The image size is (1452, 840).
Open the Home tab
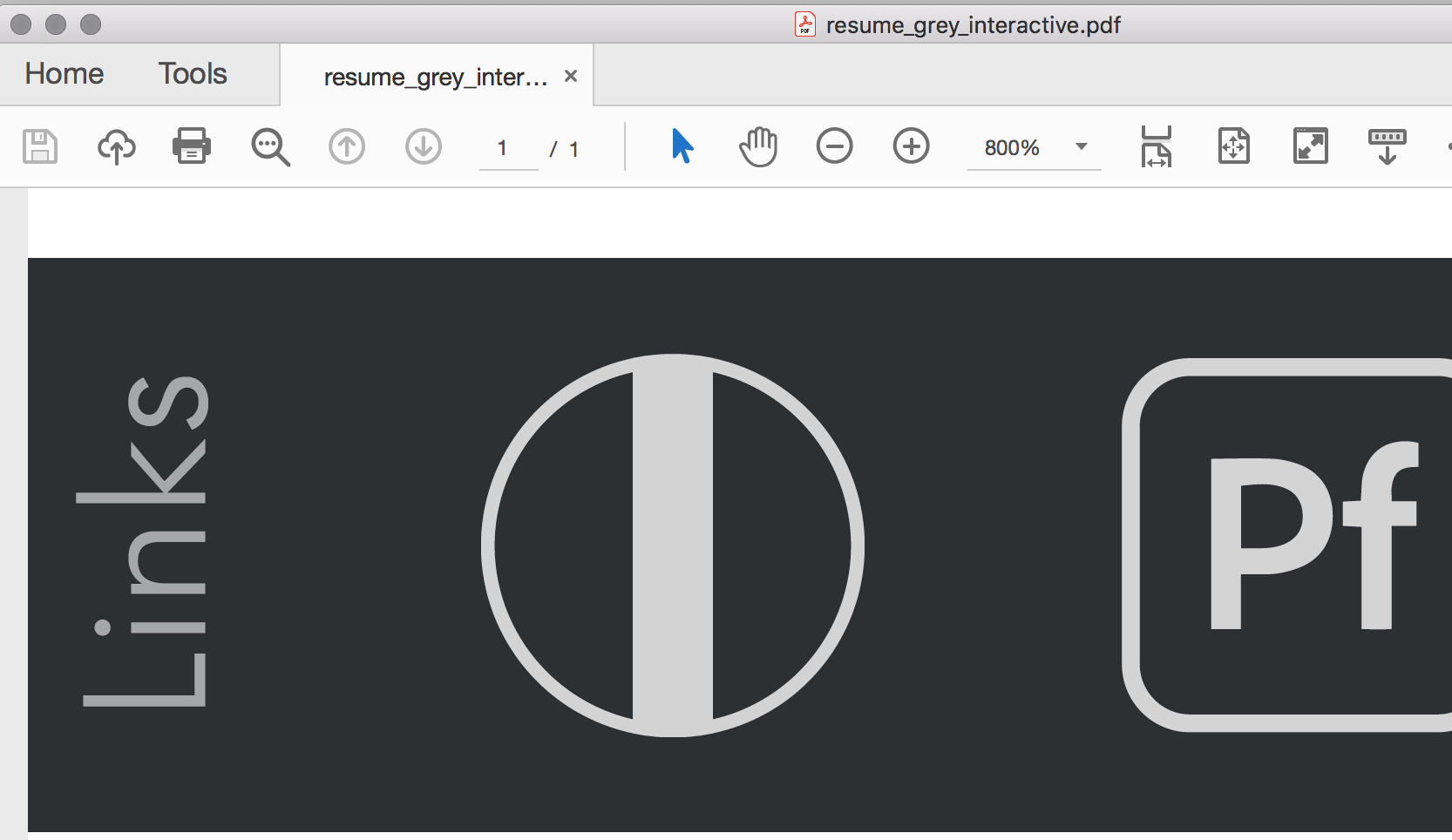pos(62,73)
